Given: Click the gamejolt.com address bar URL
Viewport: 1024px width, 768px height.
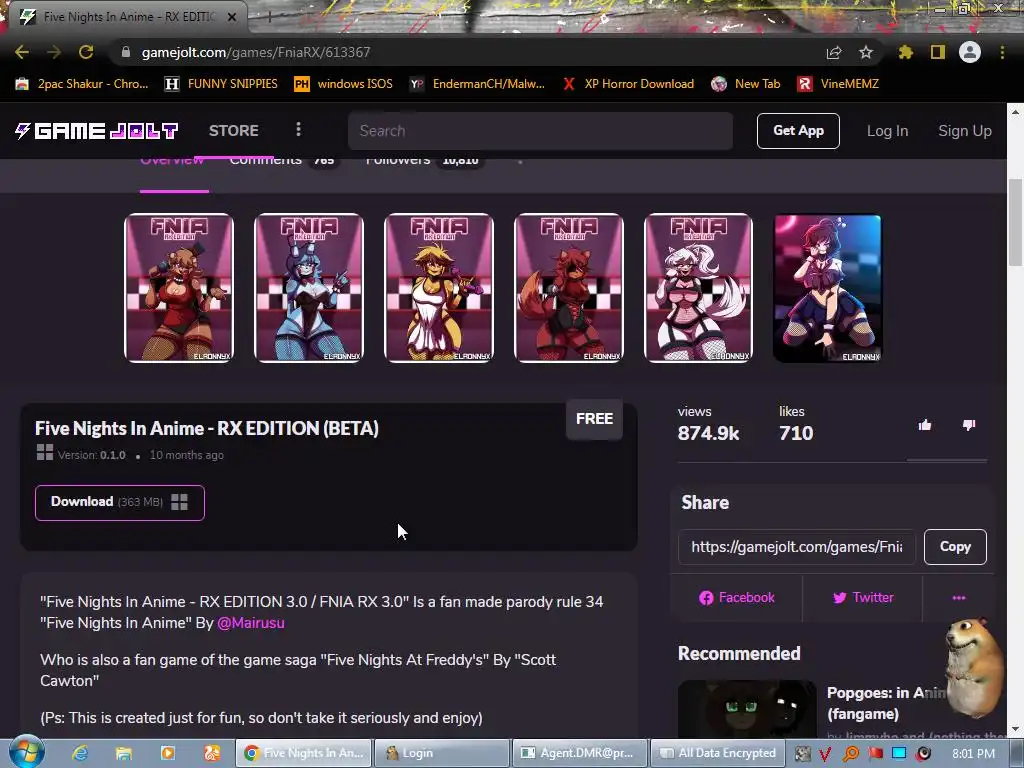Looking at the screenshot, I should 256,52.
